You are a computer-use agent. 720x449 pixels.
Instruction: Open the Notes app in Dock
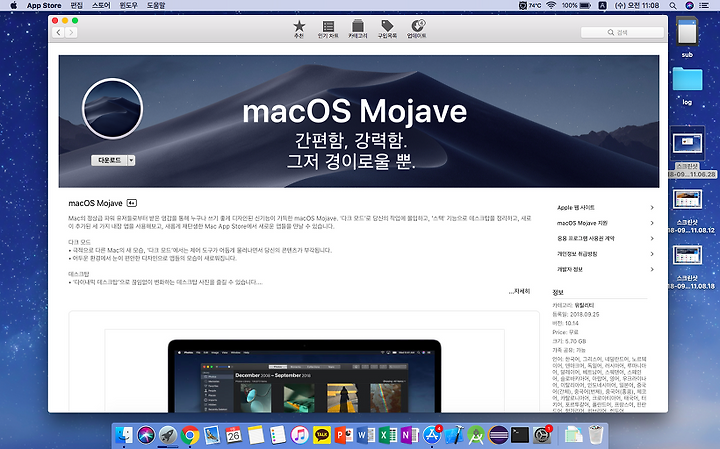tap(256, 435)
